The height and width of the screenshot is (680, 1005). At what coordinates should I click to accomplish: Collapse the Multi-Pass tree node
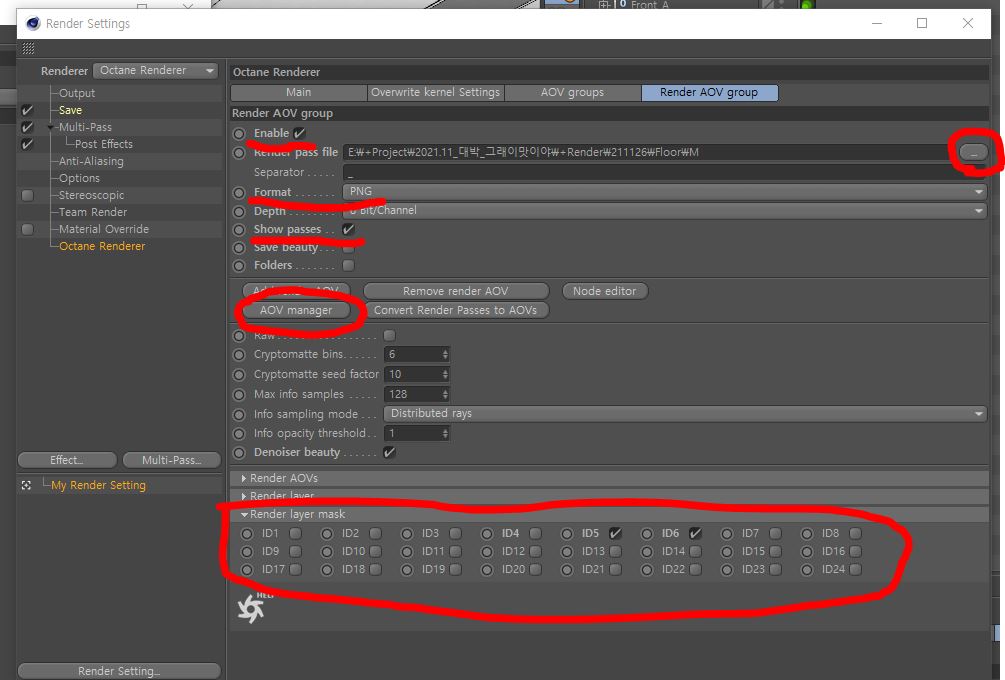51,127
